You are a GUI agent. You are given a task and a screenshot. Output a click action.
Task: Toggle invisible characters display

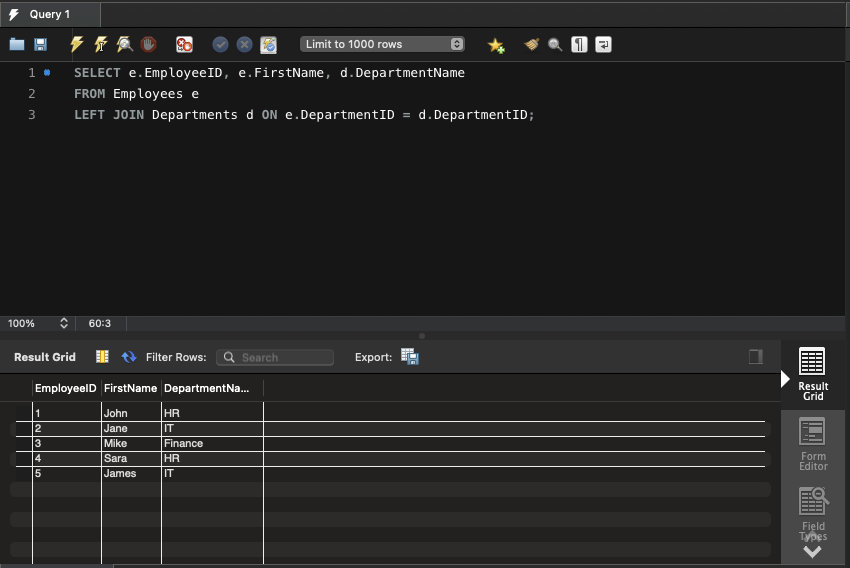[x=579, y=45]
